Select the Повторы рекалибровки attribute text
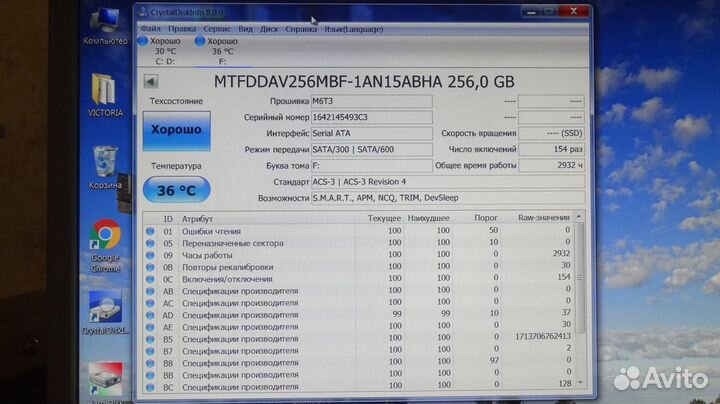This screenshot has width=720, height=404. [228, 267]
